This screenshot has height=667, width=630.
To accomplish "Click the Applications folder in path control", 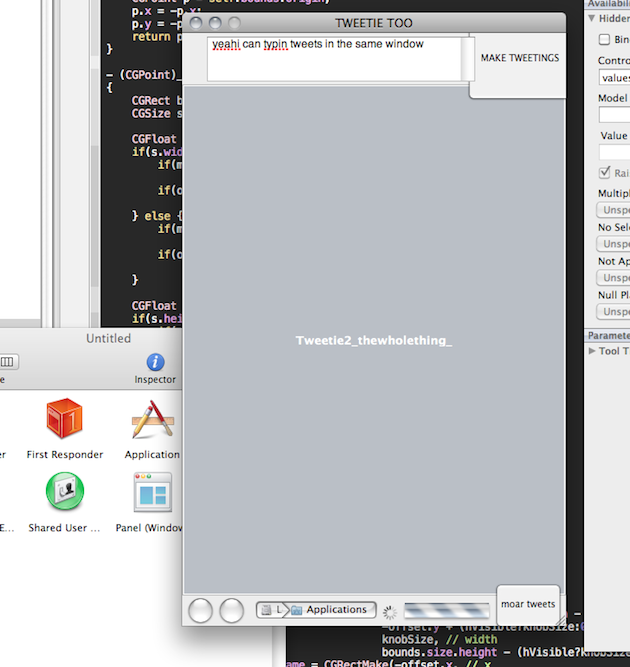I will (x=331, y=610).
